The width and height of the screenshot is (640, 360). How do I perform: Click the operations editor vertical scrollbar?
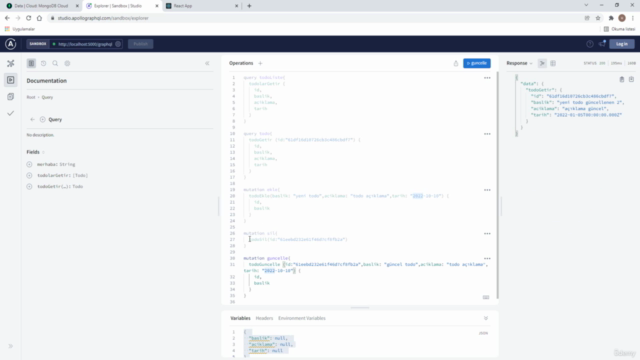[497, 186]
